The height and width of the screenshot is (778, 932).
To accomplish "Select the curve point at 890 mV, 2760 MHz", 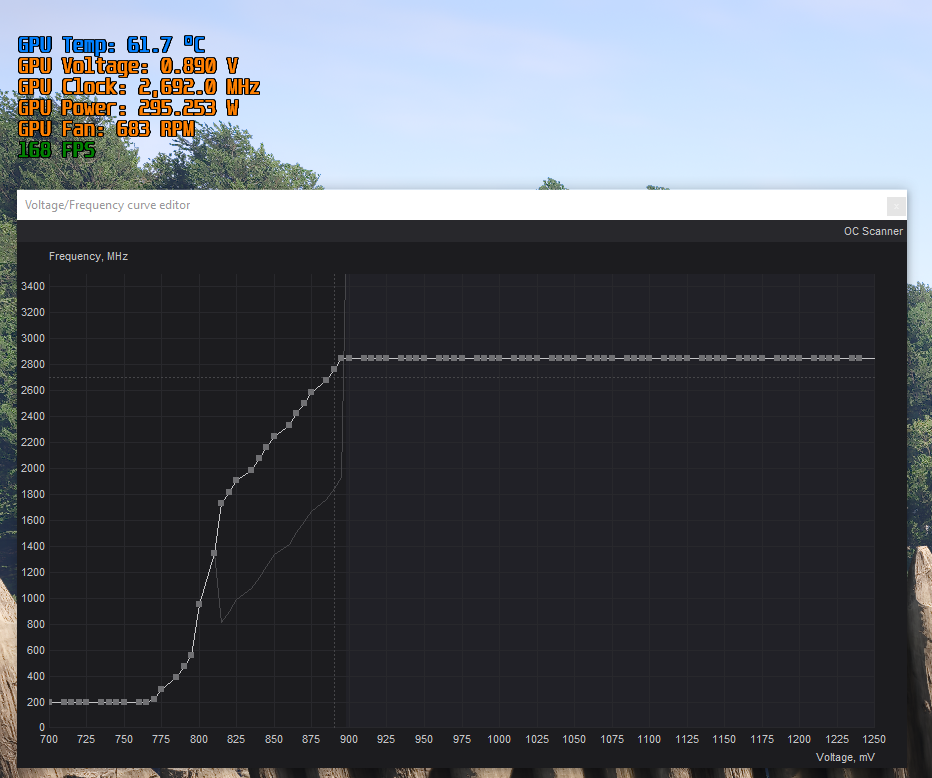I will pos(334,370).
